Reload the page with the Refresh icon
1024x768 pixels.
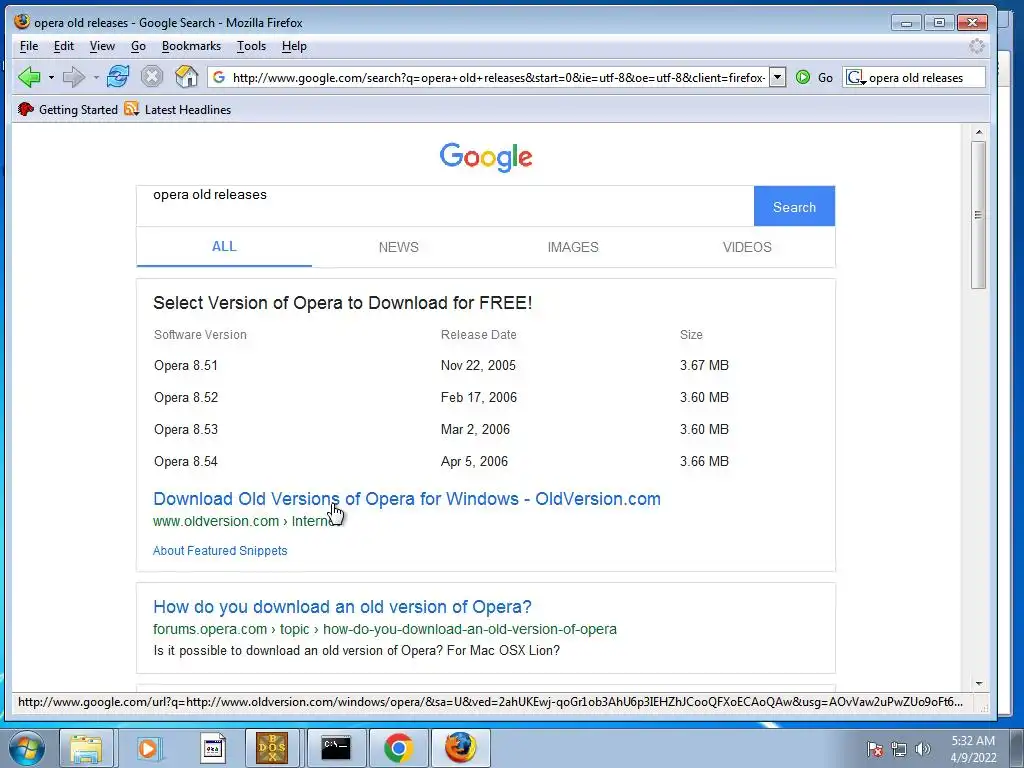click(118, 77)
